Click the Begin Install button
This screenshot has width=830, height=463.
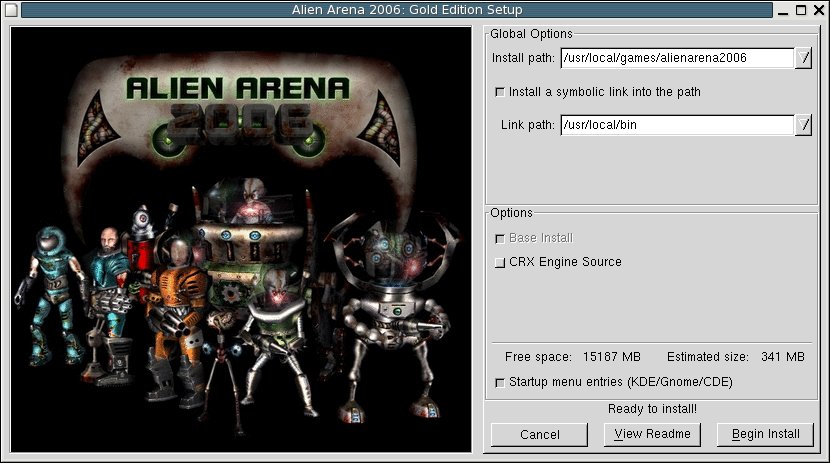765,434
